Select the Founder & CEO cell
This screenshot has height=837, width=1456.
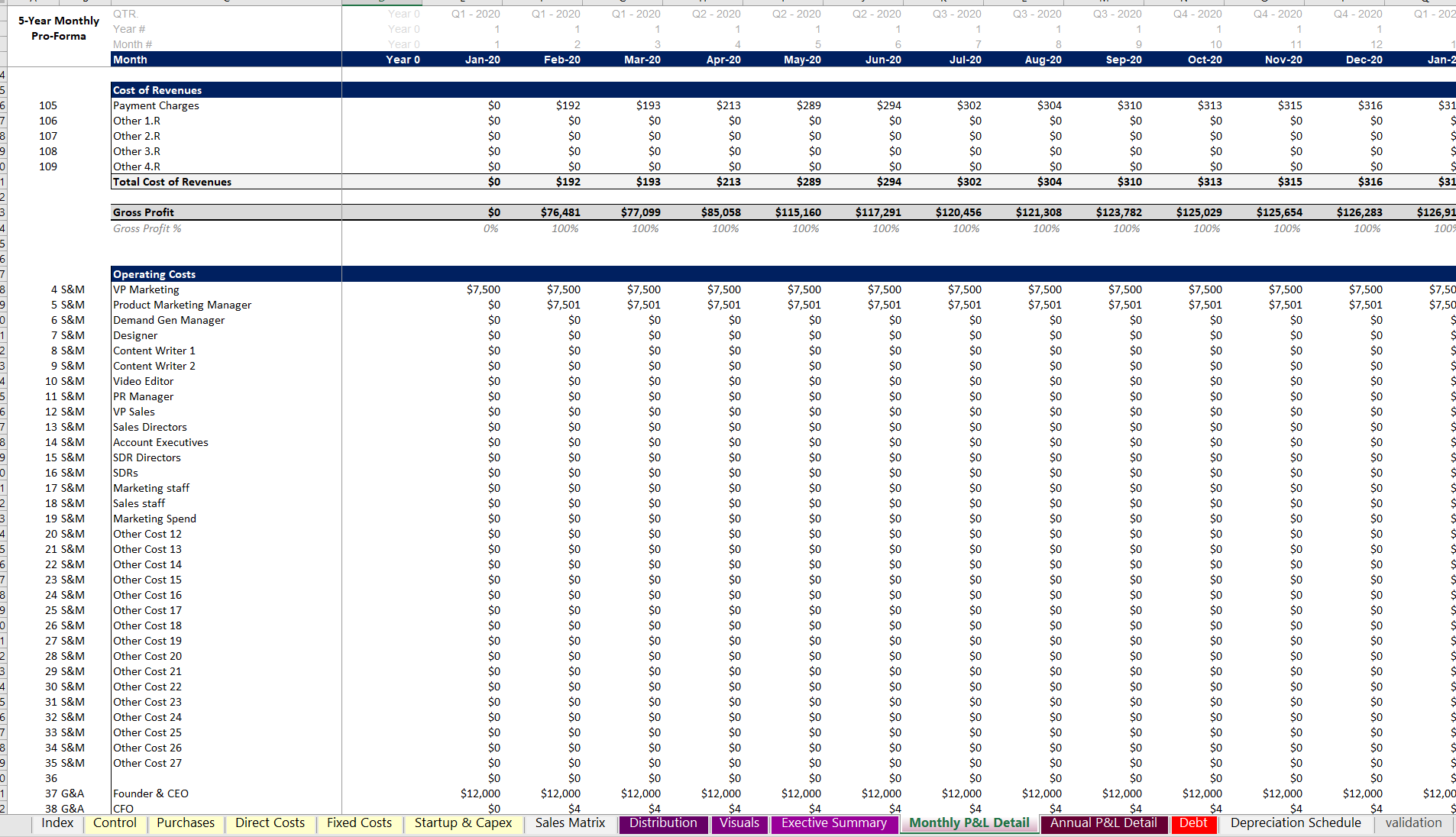click(150, 793)
